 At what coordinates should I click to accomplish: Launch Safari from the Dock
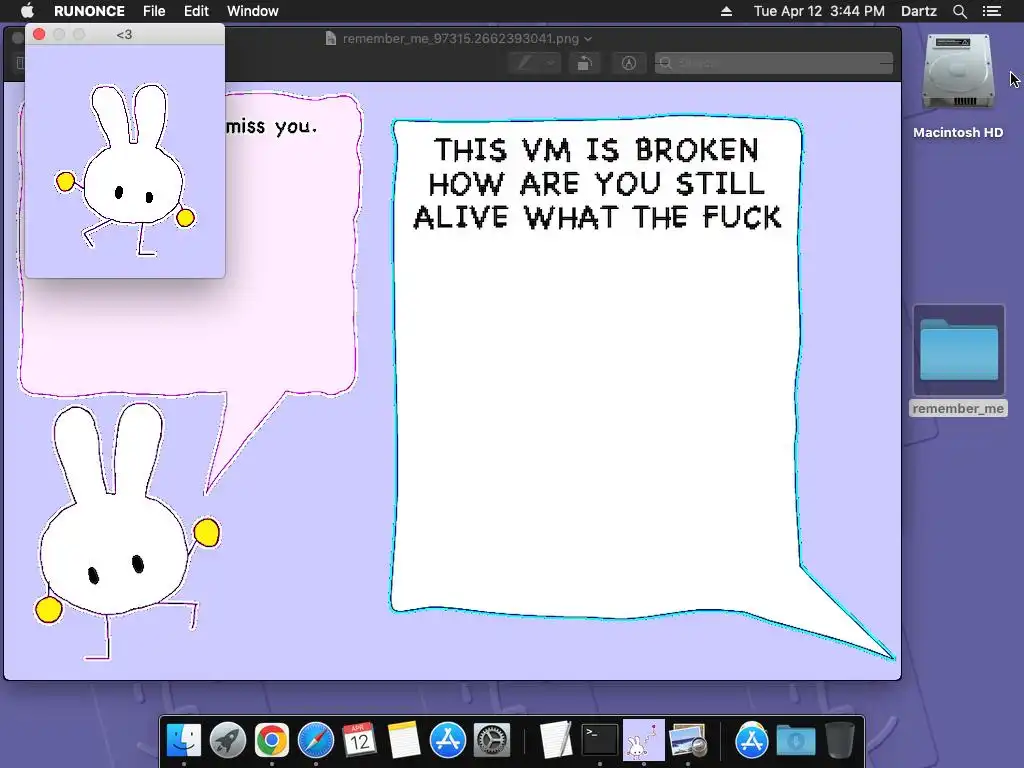pyautogui.click(x=315, y=740)
